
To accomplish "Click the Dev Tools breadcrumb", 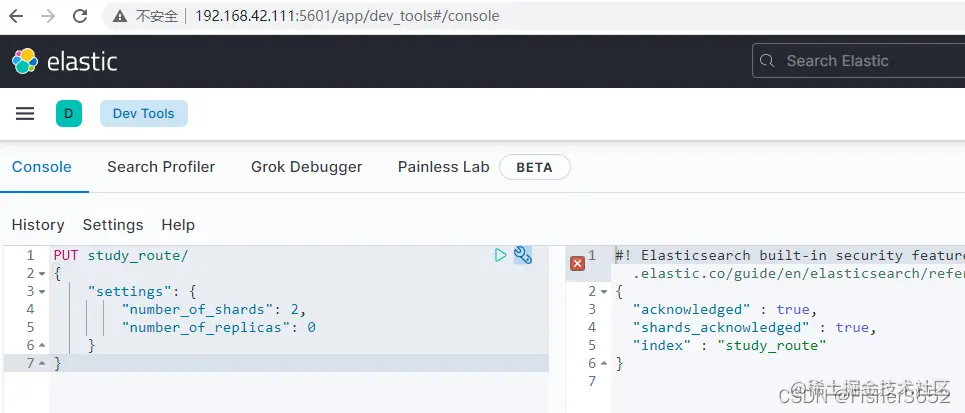I will pyautogui.click(x=143, y=114).
